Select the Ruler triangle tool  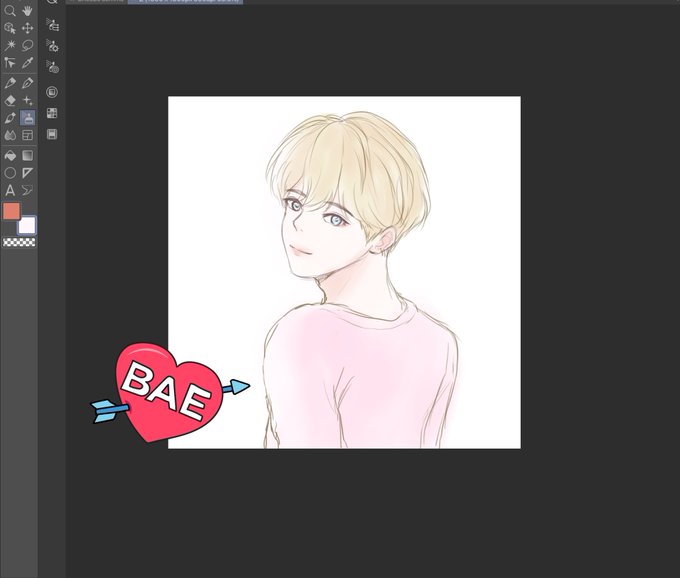coord(27,173)
